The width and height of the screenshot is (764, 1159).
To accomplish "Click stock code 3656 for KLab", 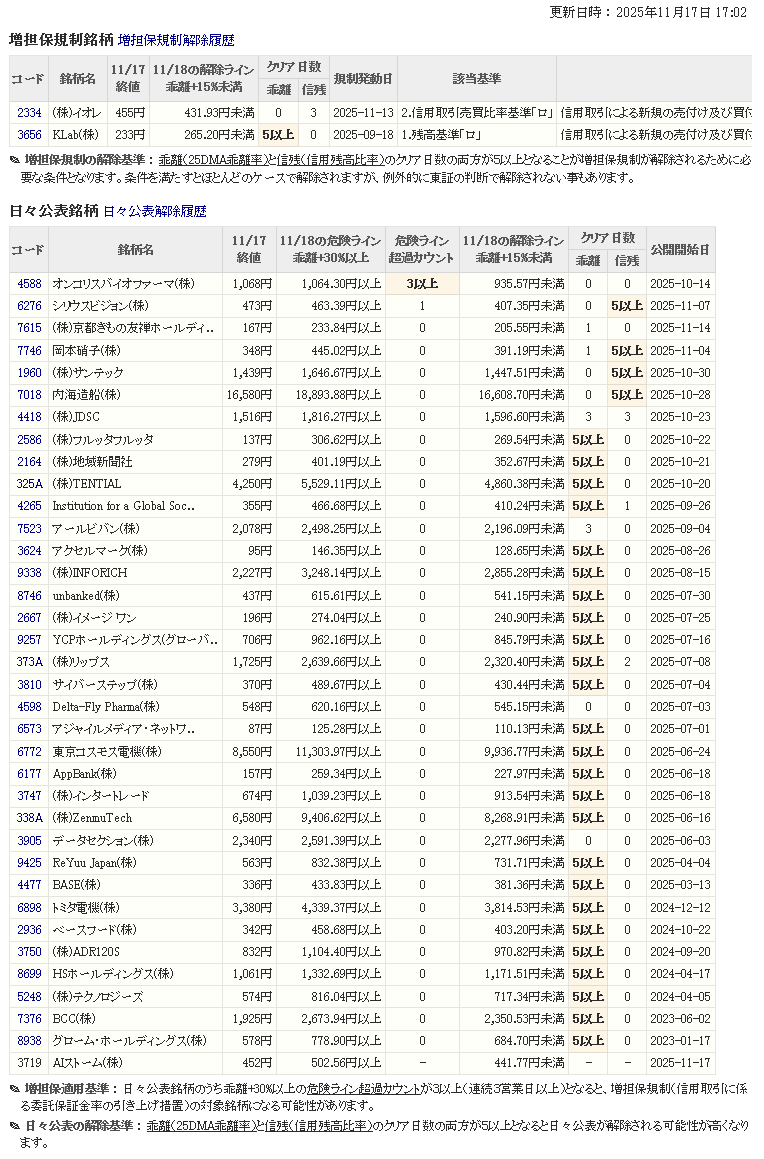I will pyautogui.click(x=29, y=134).
